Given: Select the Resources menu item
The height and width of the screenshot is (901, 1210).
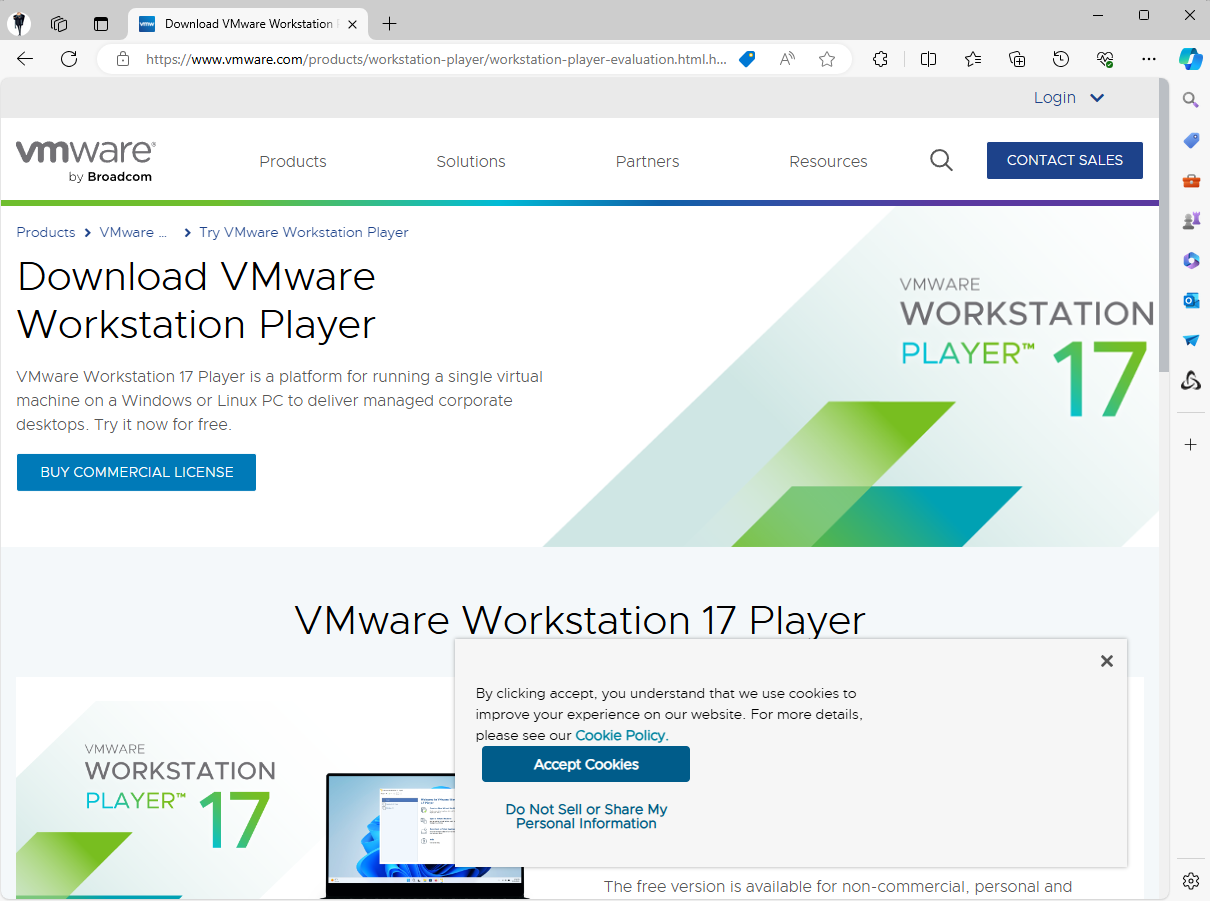Looking at the screenshot, I should point(828,161).
